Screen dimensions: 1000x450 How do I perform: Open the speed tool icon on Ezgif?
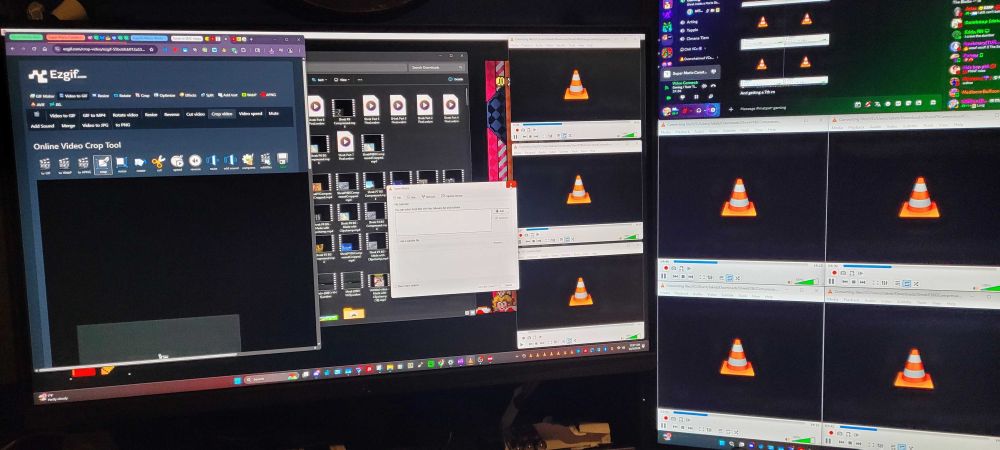pyautogui.click(x=177, y=162)
